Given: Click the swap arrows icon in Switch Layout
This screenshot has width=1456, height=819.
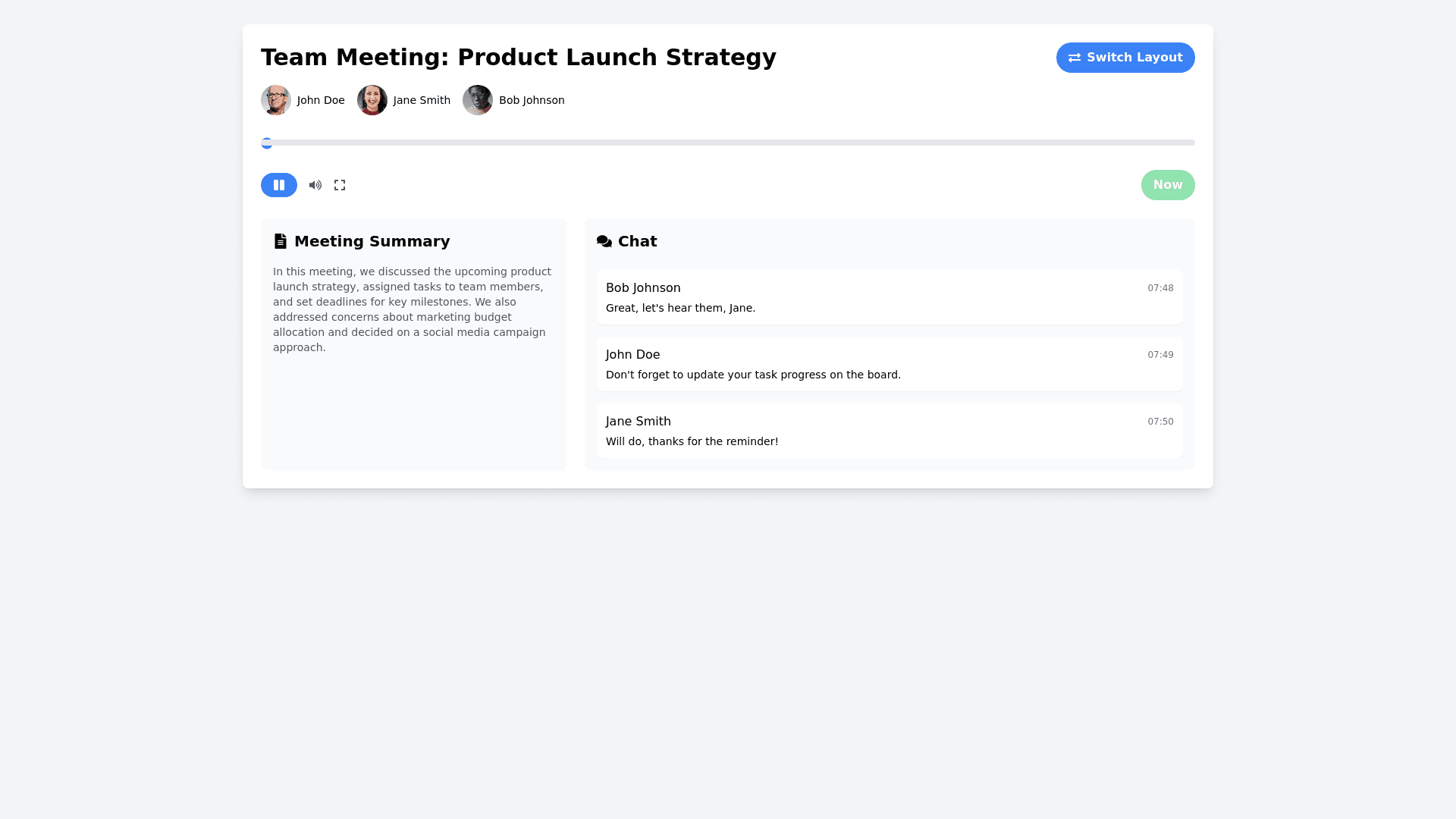Looking at the screenshot, I should (x=1075, y=58).
